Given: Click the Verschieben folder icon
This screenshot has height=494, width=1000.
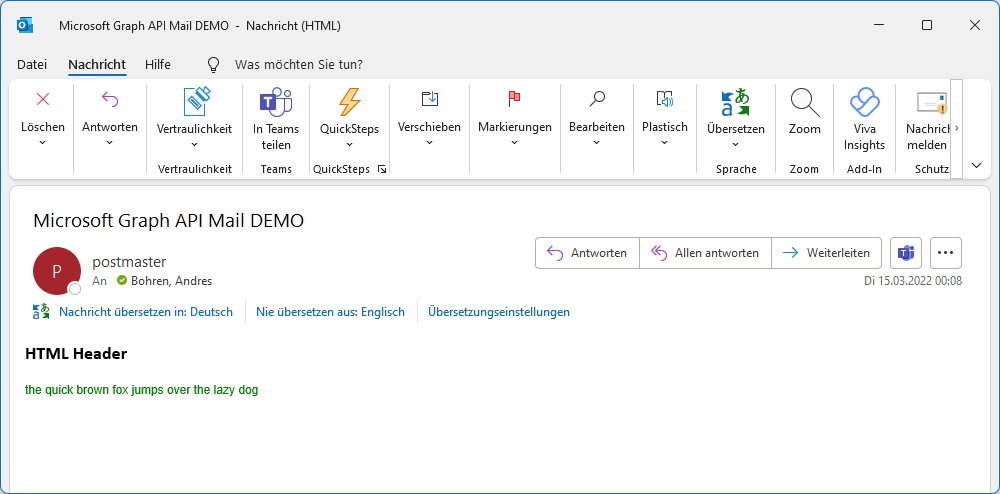Looking at the screenshot, I should (430, 99).
